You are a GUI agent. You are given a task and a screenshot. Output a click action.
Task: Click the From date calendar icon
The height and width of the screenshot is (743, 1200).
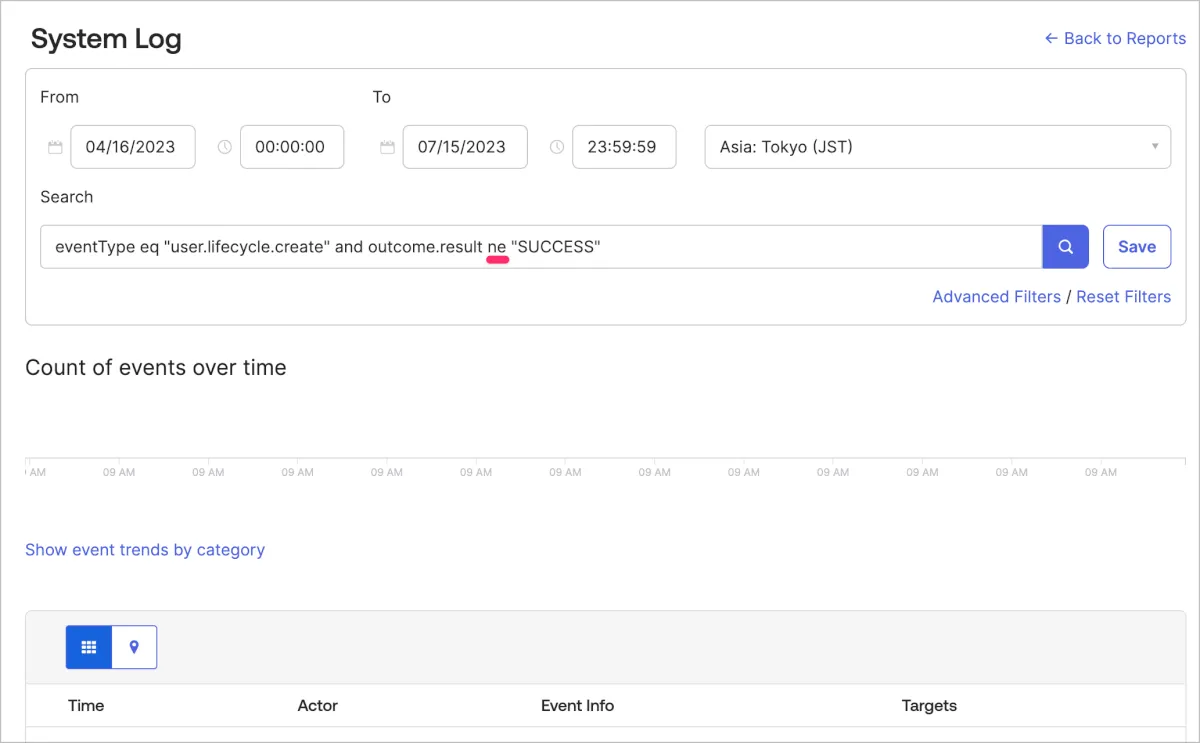(55, 147)
